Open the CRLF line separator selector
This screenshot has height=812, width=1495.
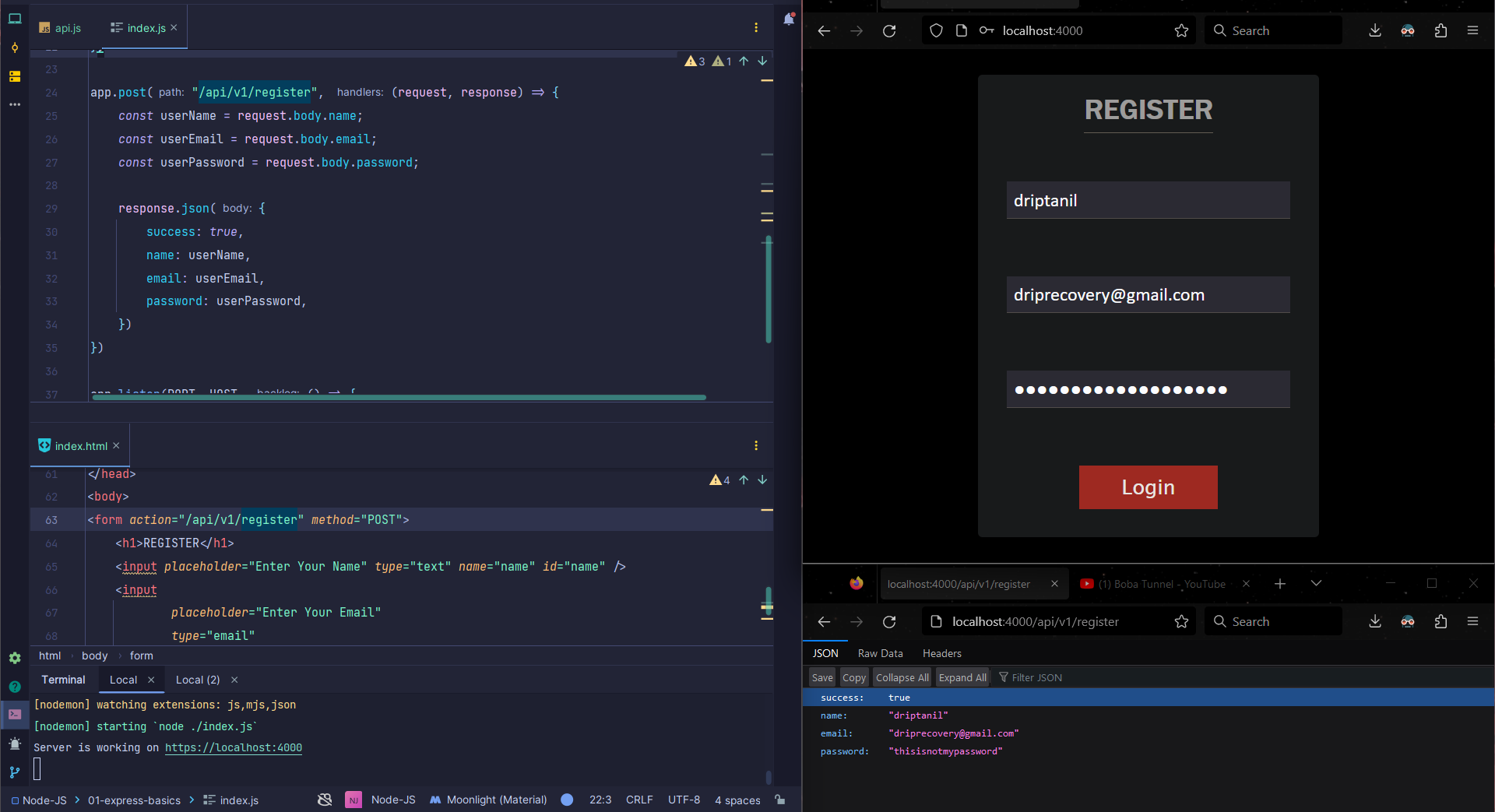[x=639, y=800]
